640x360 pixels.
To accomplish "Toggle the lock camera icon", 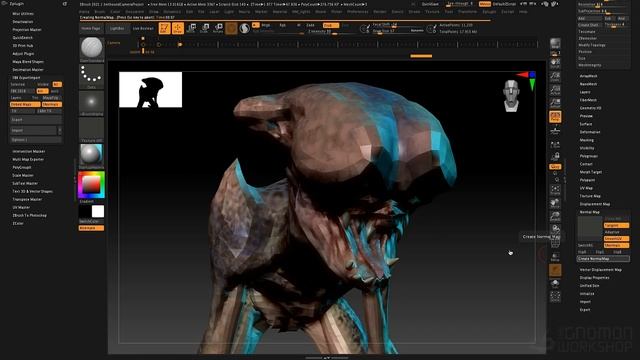I will (x=555, y=156).
